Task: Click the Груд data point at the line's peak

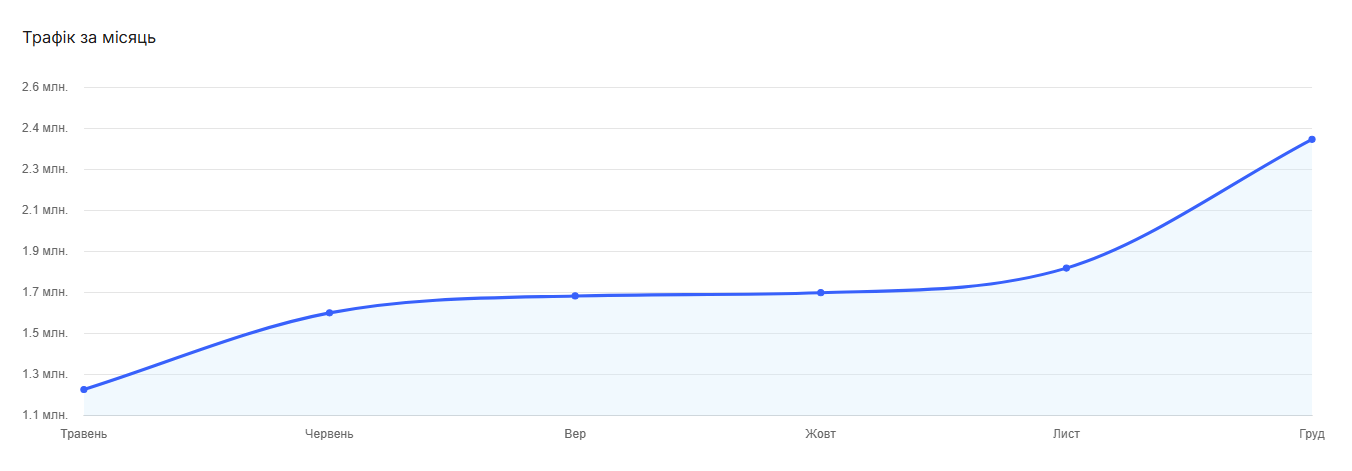Action: pos(1312,139)
